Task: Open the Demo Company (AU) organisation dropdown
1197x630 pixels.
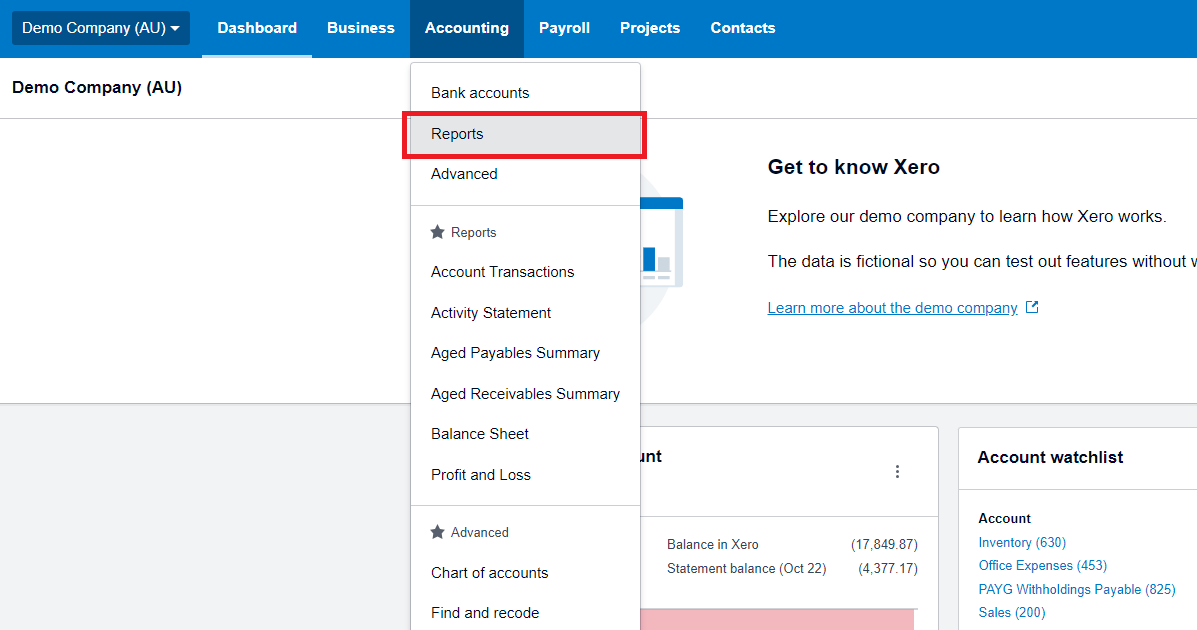Action: click(101, 28)
